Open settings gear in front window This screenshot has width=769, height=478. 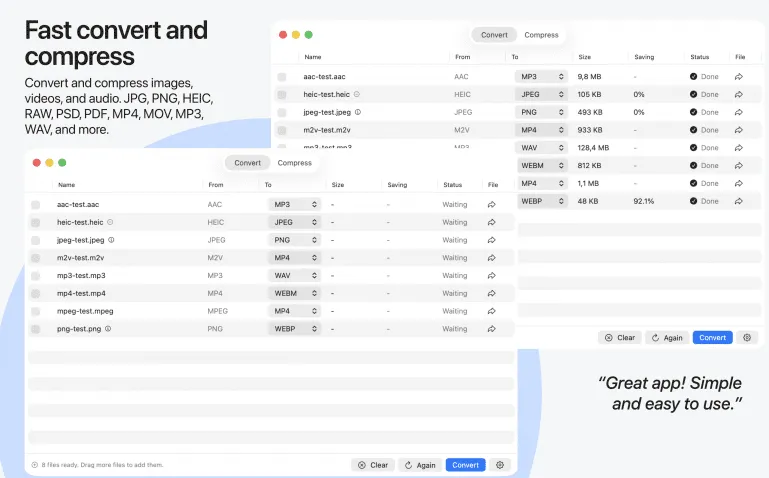500,465
